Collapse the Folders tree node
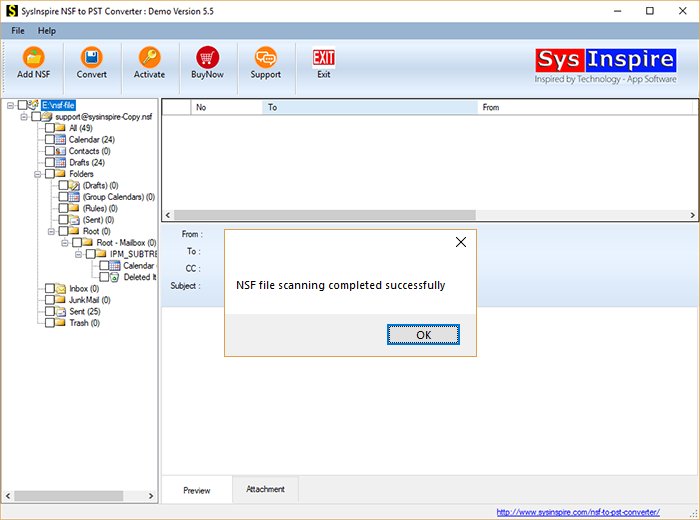The width and height of the screenshot is (700, 520). pos(38,174)
